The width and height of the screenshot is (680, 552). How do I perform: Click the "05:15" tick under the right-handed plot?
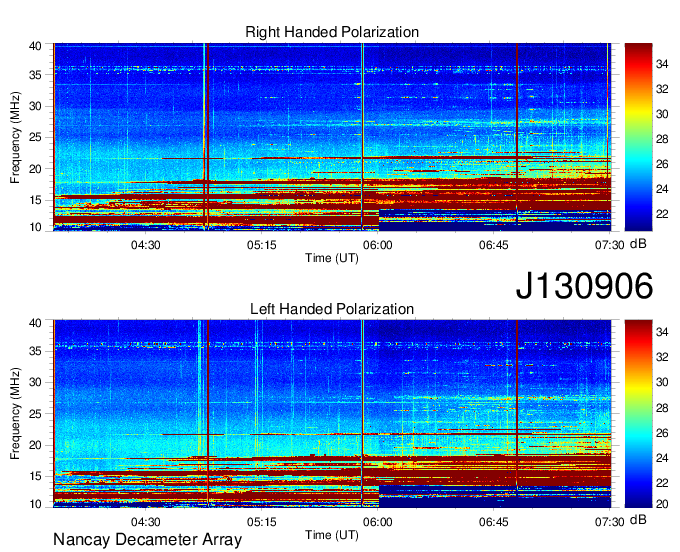coord(262,245)
